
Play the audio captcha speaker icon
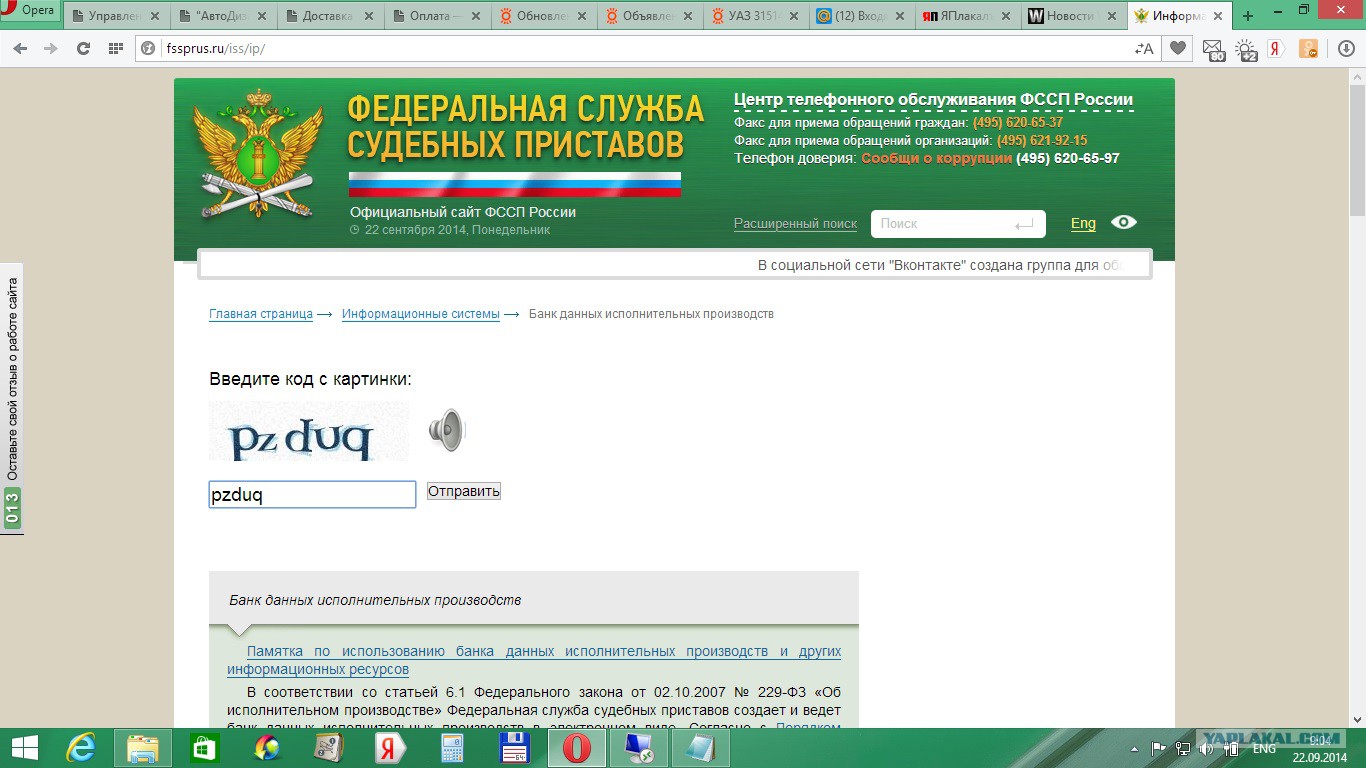[x=447, y=430]
